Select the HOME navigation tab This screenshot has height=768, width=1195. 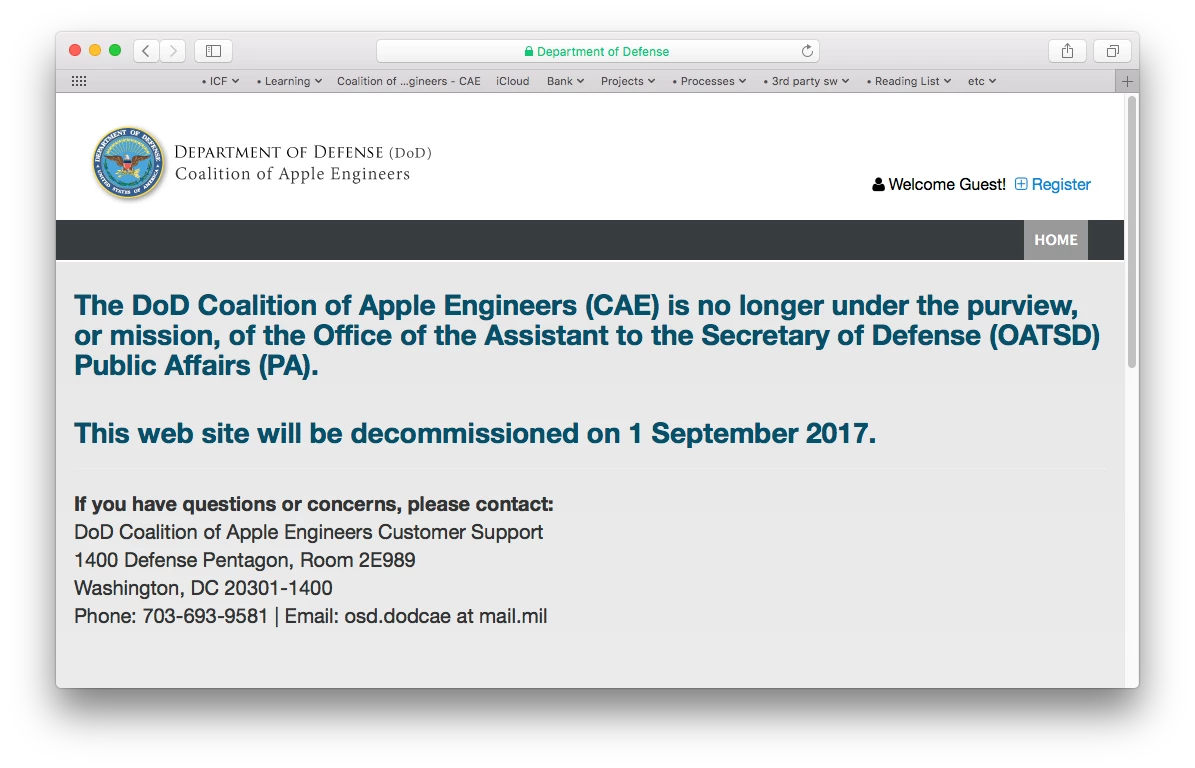(x=1056, y=240)
